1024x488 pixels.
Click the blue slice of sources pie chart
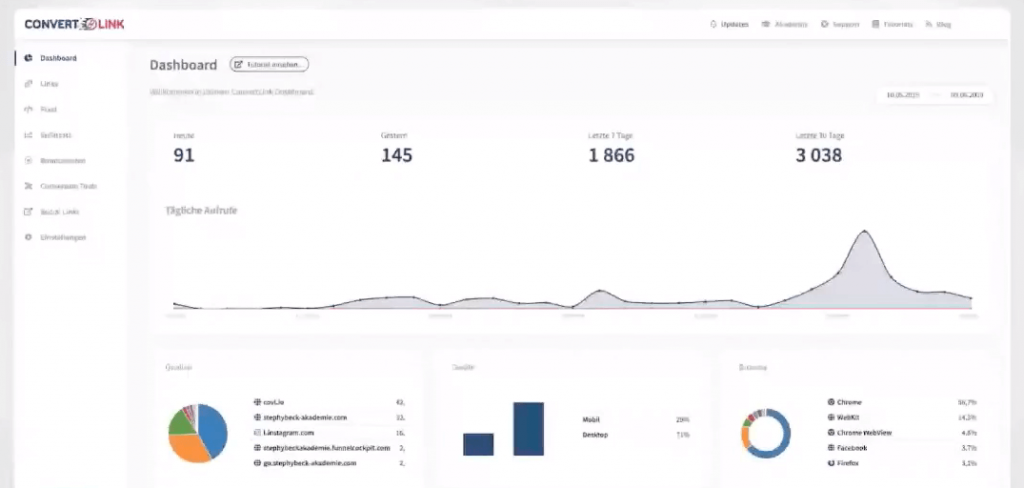(213, 428)
